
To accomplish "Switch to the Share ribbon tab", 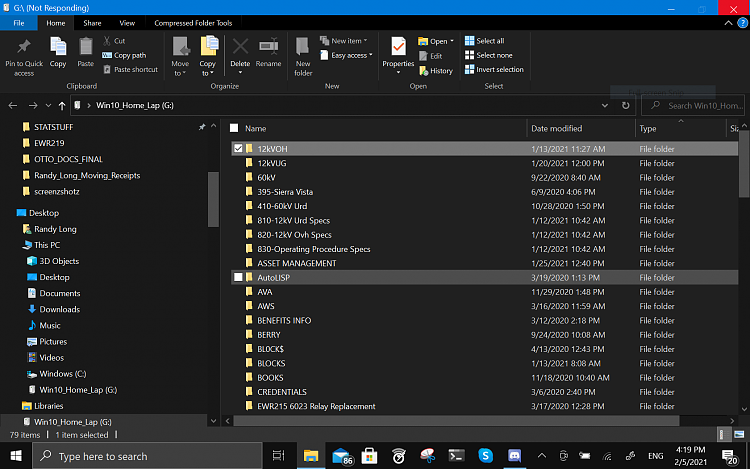I will 92,23.
